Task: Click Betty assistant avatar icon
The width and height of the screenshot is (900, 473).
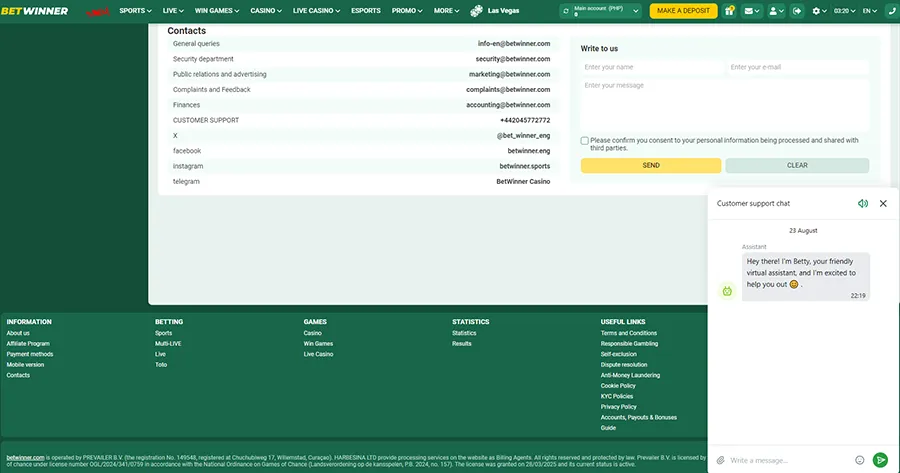Action: 727,291
